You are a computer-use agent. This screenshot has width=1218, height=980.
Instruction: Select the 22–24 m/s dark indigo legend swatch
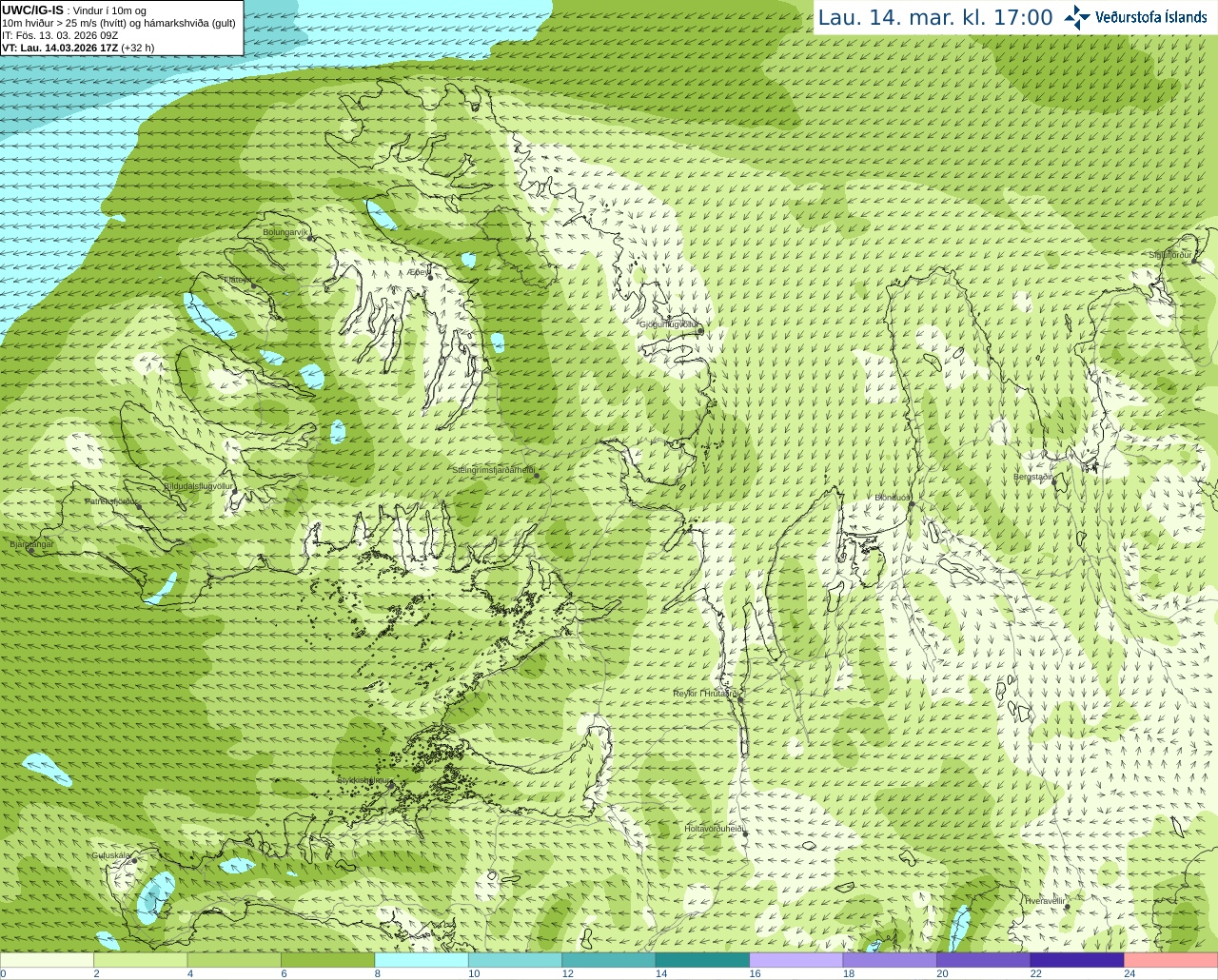tap(1077, 960)
